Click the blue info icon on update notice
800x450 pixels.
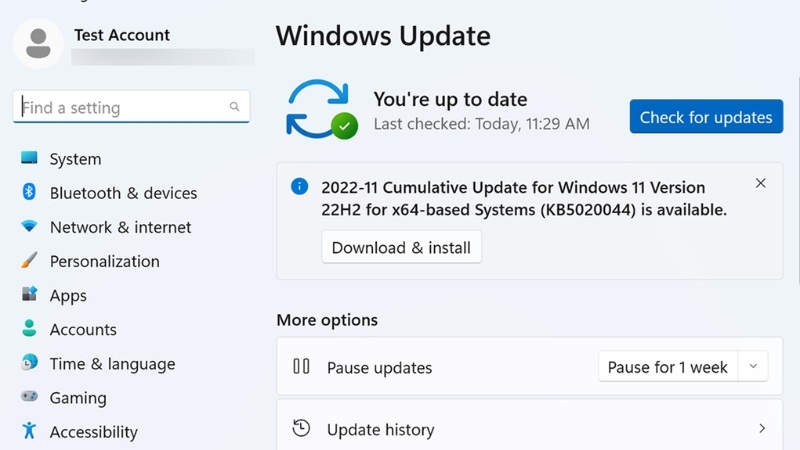coord(299,186)
